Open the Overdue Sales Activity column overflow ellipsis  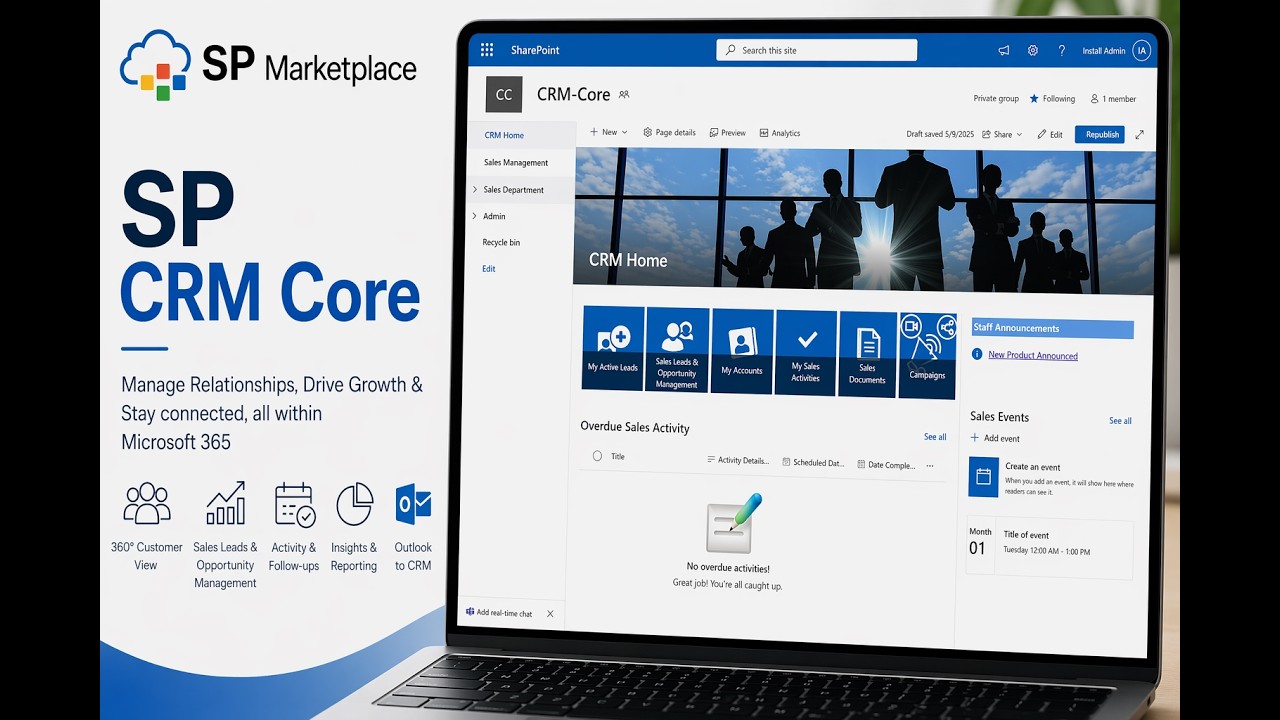pos(930,465)
